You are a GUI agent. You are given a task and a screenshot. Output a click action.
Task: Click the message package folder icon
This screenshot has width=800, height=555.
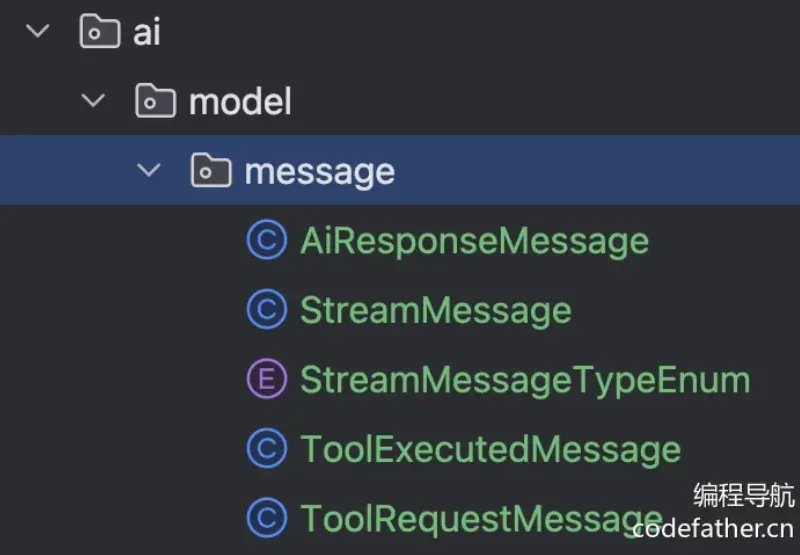click(x=211, y=170)
